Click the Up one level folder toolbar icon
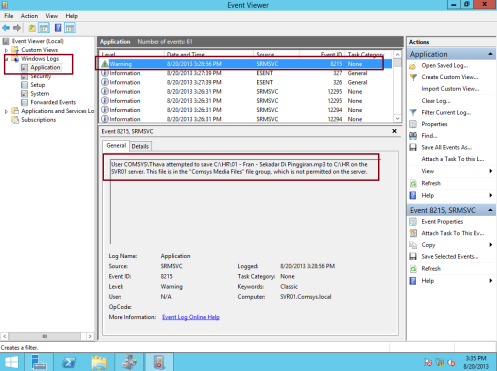This screenshot has height=371, width=497. (32, 28)
